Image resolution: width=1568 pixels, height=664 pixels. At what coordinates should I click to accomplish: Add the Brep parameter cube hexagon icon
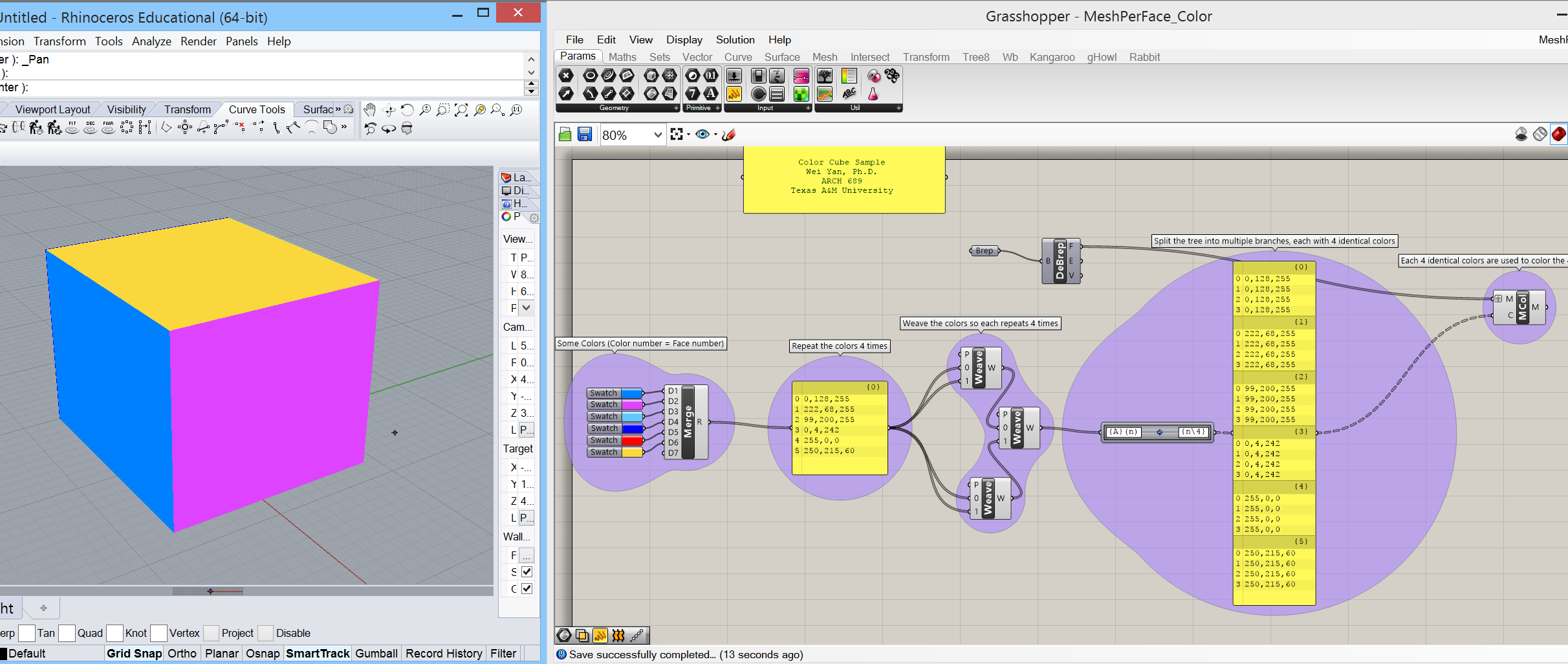pos(651,76)
